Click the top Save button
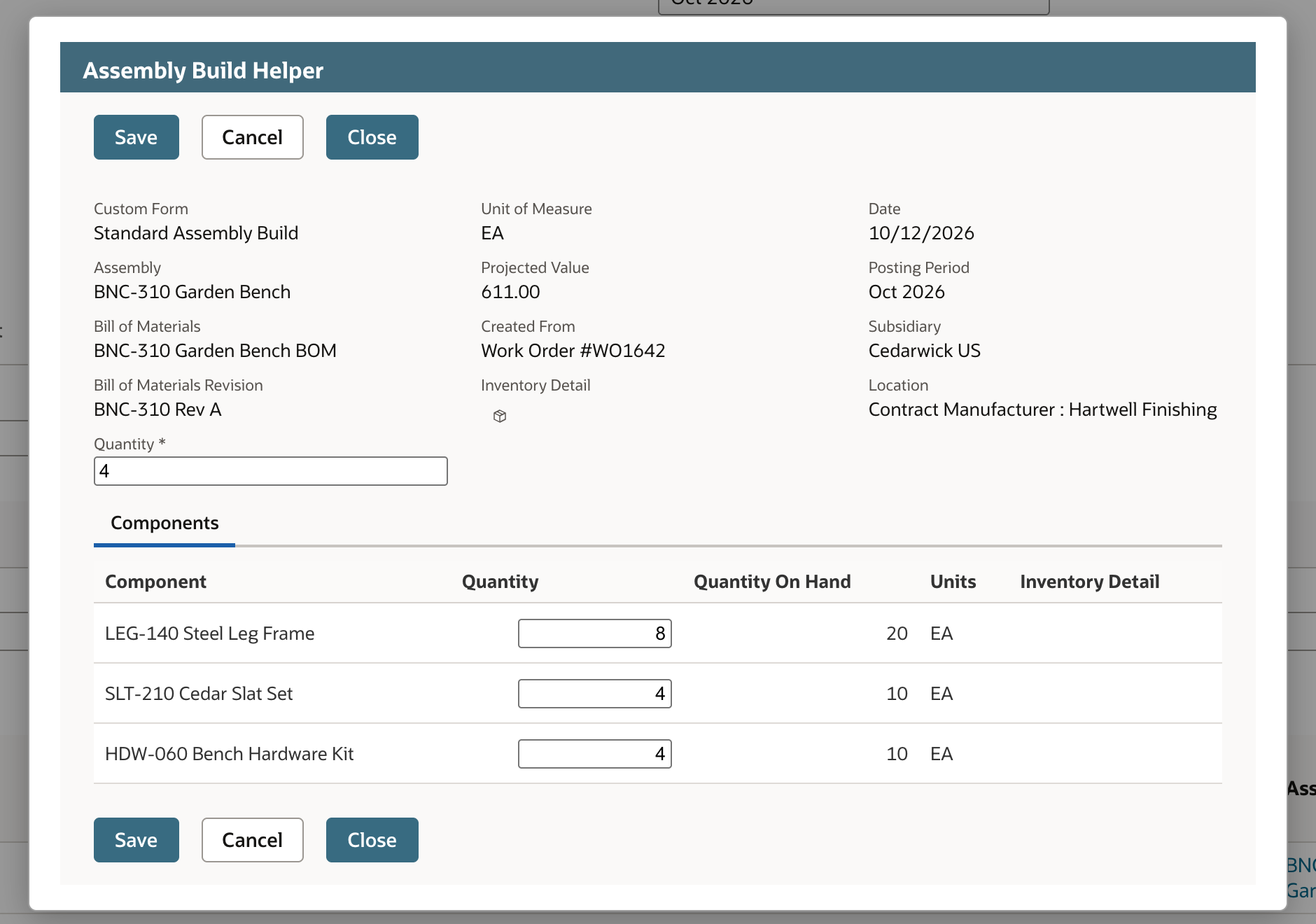The image size is (1316, 924). tap(136, 137)
